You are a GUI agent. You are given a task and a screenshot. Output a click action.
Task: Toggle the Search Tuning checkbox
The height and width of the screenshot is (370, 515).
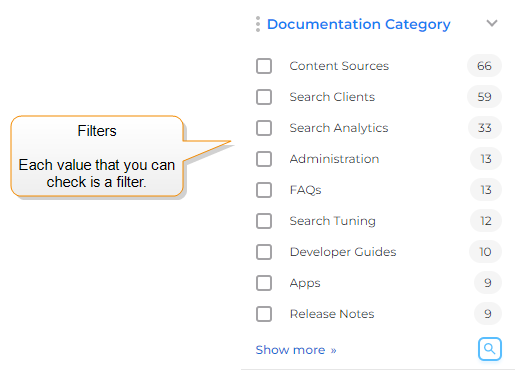point(264,221)
